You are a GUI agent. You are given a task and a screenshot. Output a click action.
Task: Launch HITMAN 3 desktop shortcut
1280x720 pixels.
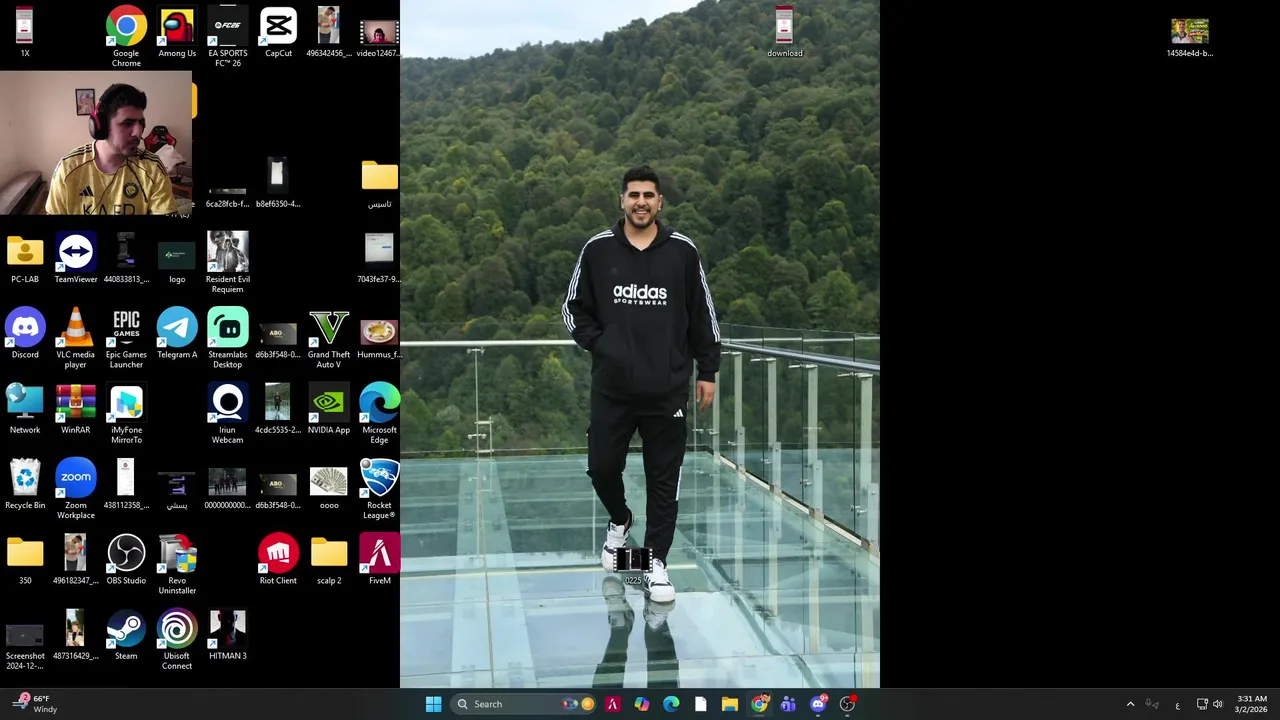(227, 636)
